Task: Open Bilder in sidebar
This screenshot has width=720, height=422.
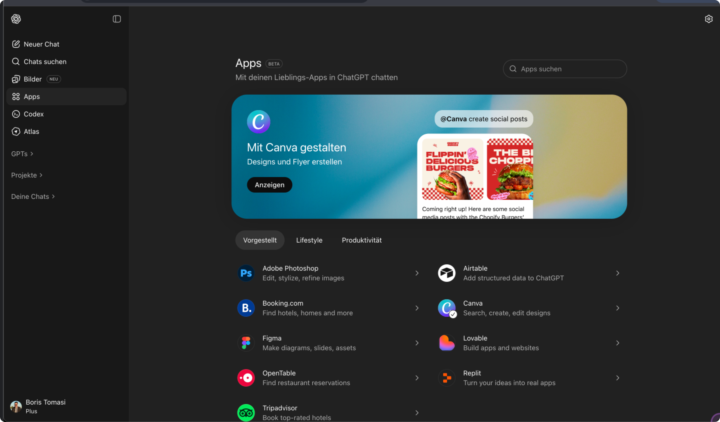Action: (x=67, y=79)
